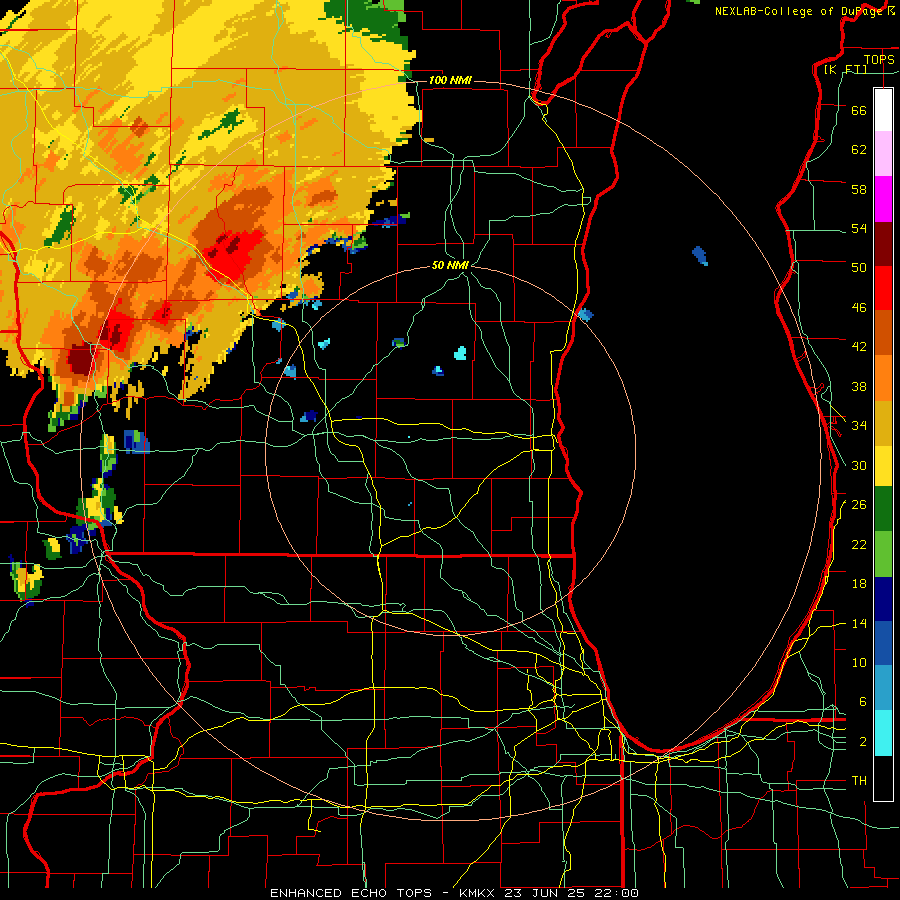Click the legend value '38'

pos(859,387)
